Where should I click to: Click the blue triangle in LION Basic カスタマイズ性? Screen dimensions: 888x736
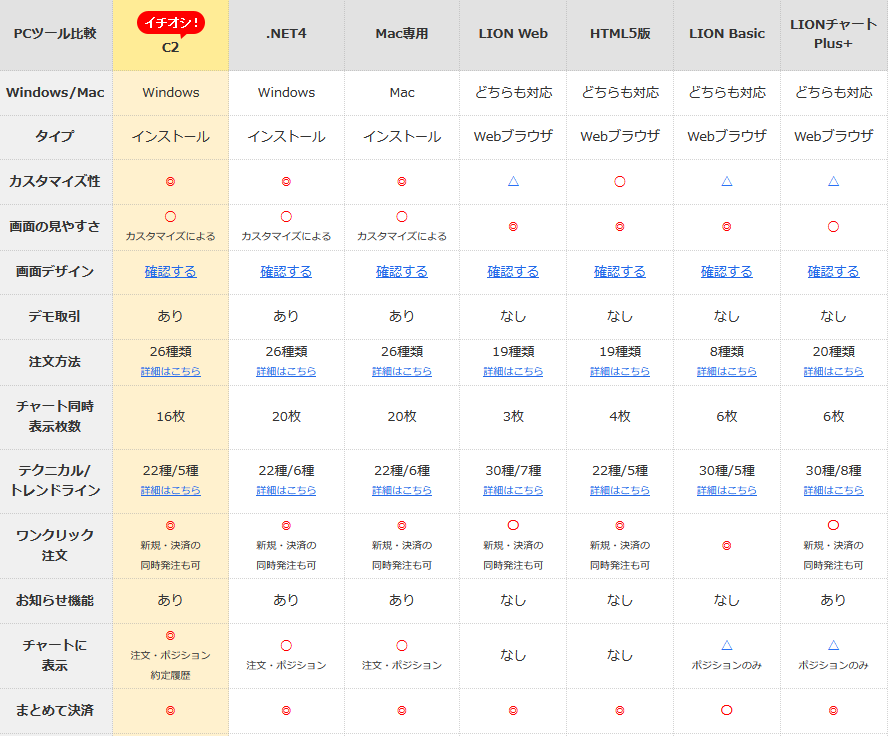click(x=727, y=181)
